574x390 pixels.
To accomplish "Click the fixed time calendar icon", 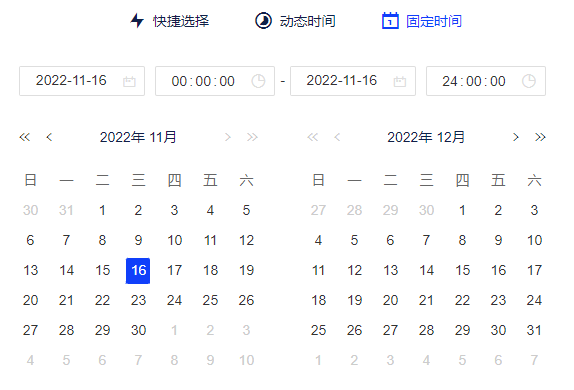I will [390, 21].
